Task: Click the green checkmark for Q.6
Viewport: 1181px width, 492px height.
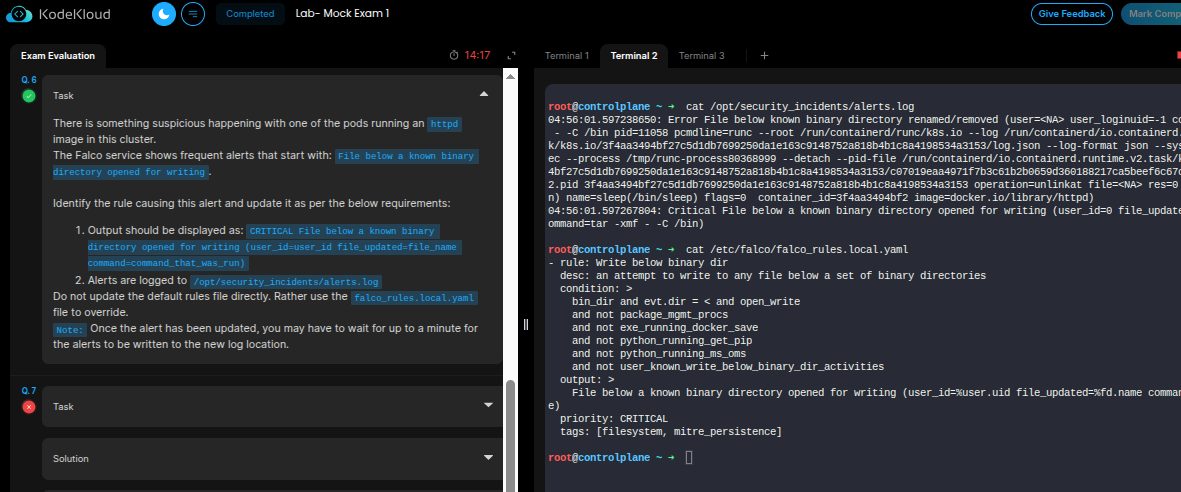Action: click(29, 96)
